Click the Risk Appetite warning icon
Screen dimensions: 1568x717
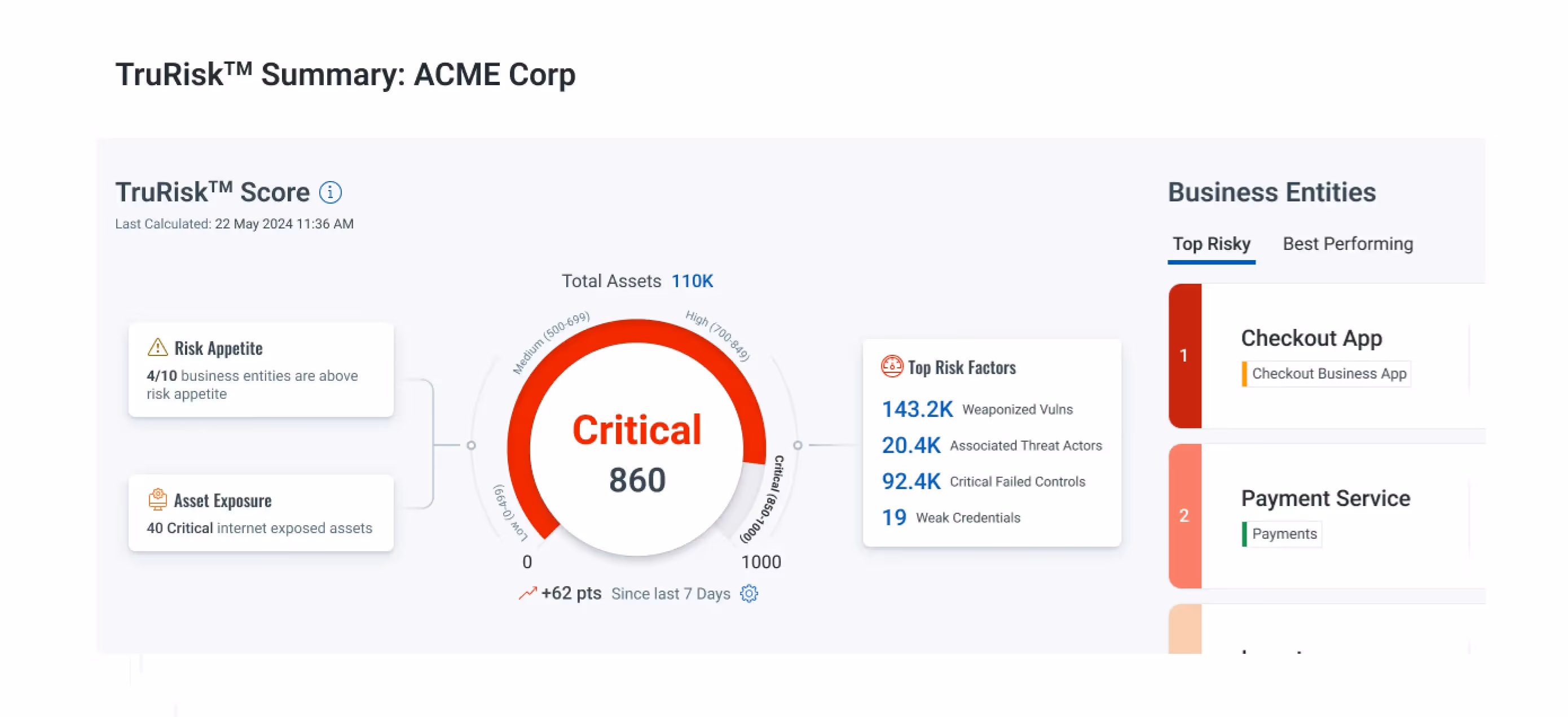click(158, 347)
